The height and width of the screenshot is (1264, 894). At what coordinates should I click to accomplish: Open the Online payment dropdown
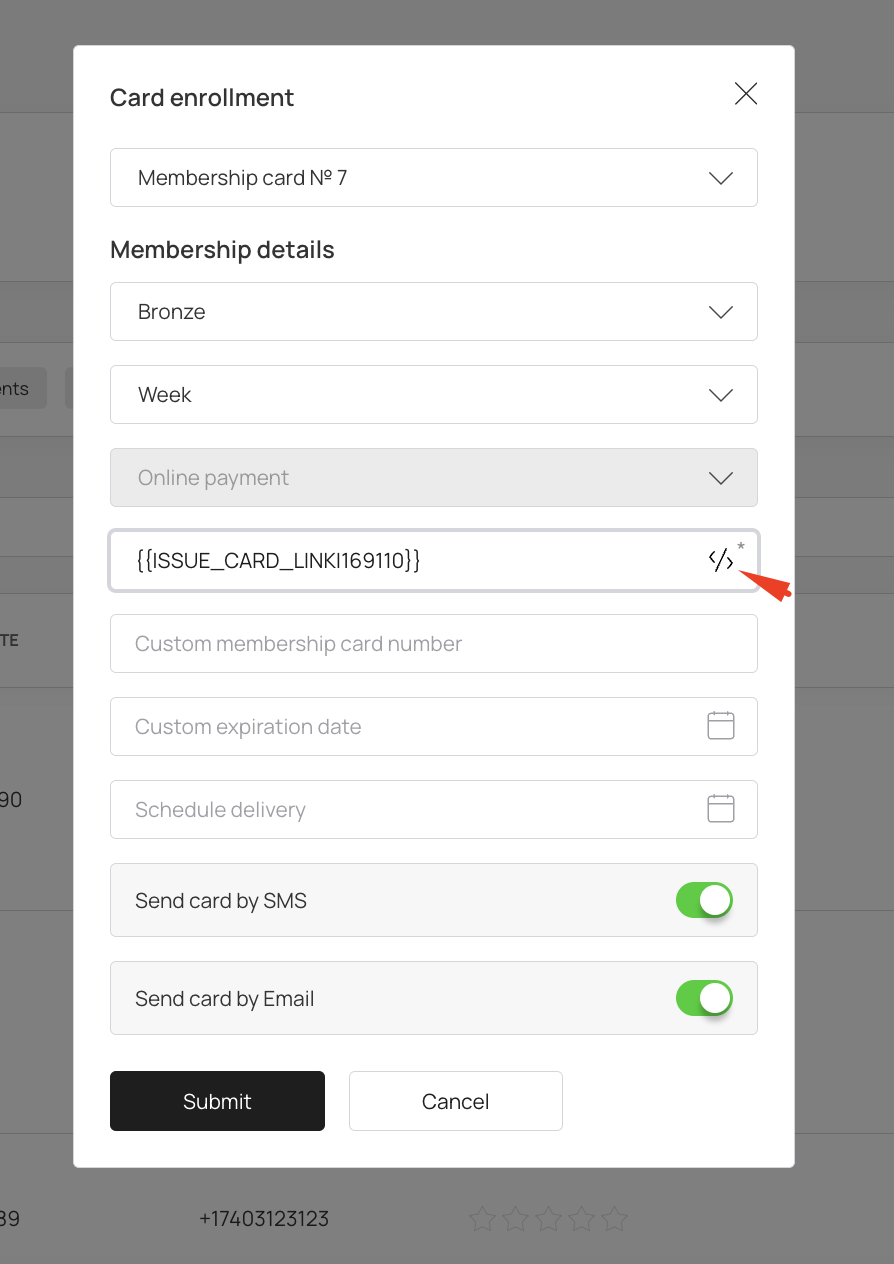434,478
